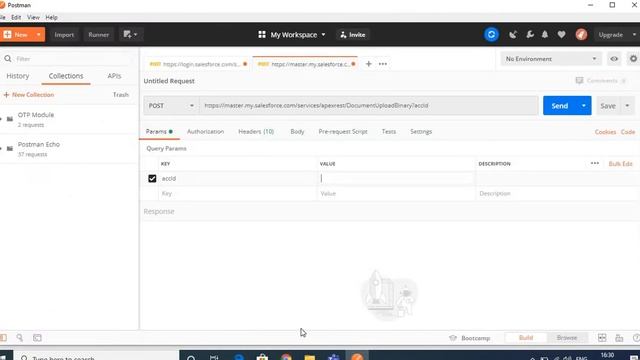Click the Runner button
640x360 pixels.
98,35
